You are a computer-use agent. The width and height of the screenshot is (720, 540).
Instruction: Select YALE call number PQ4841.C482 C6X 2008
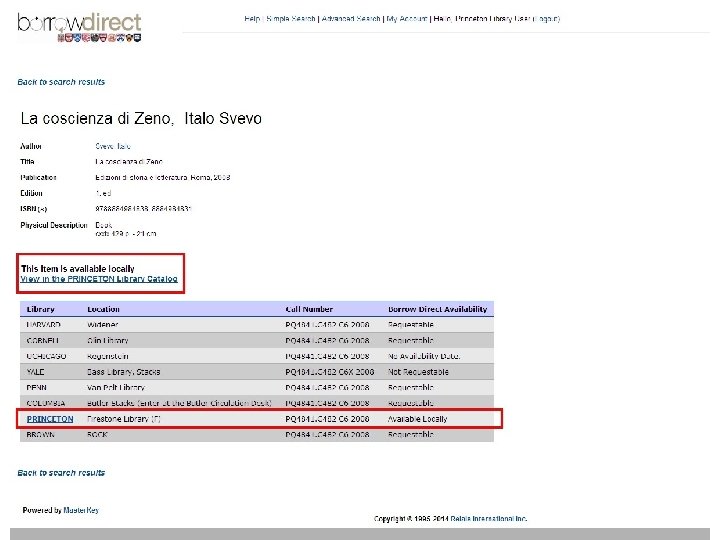(330, 372)
